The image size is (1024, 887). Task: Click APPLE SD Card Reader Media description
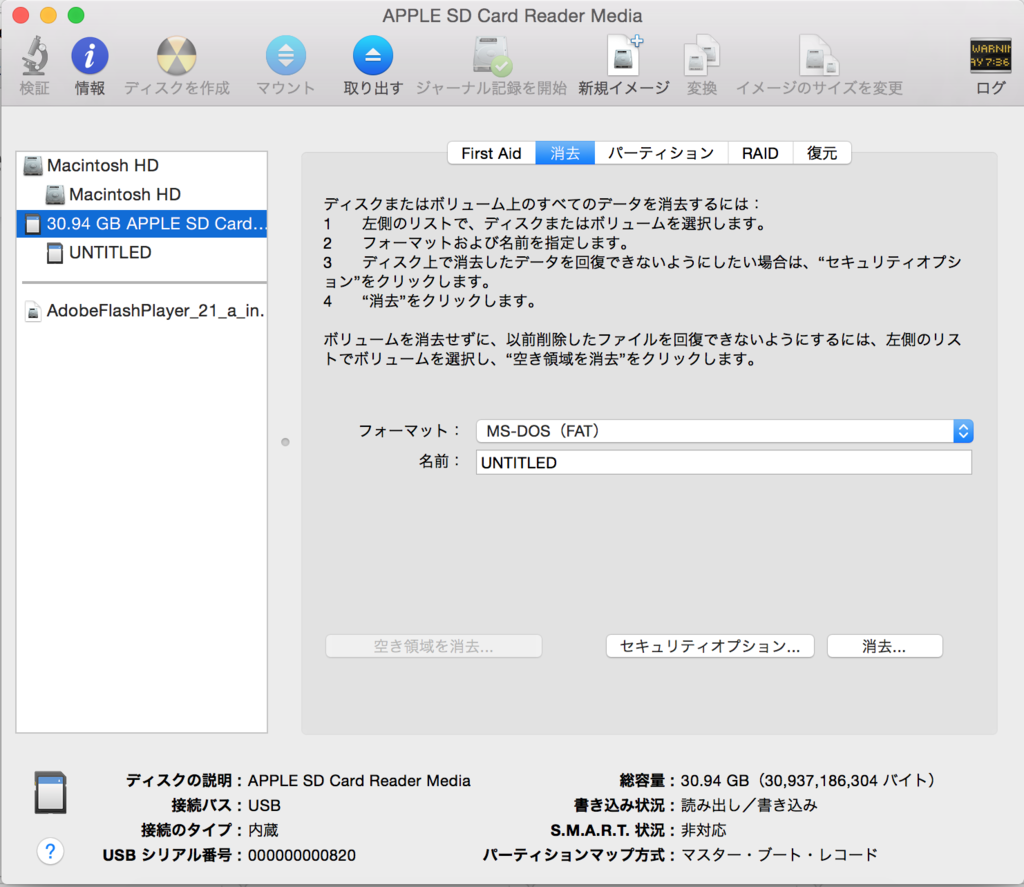[x=359, y=781]
